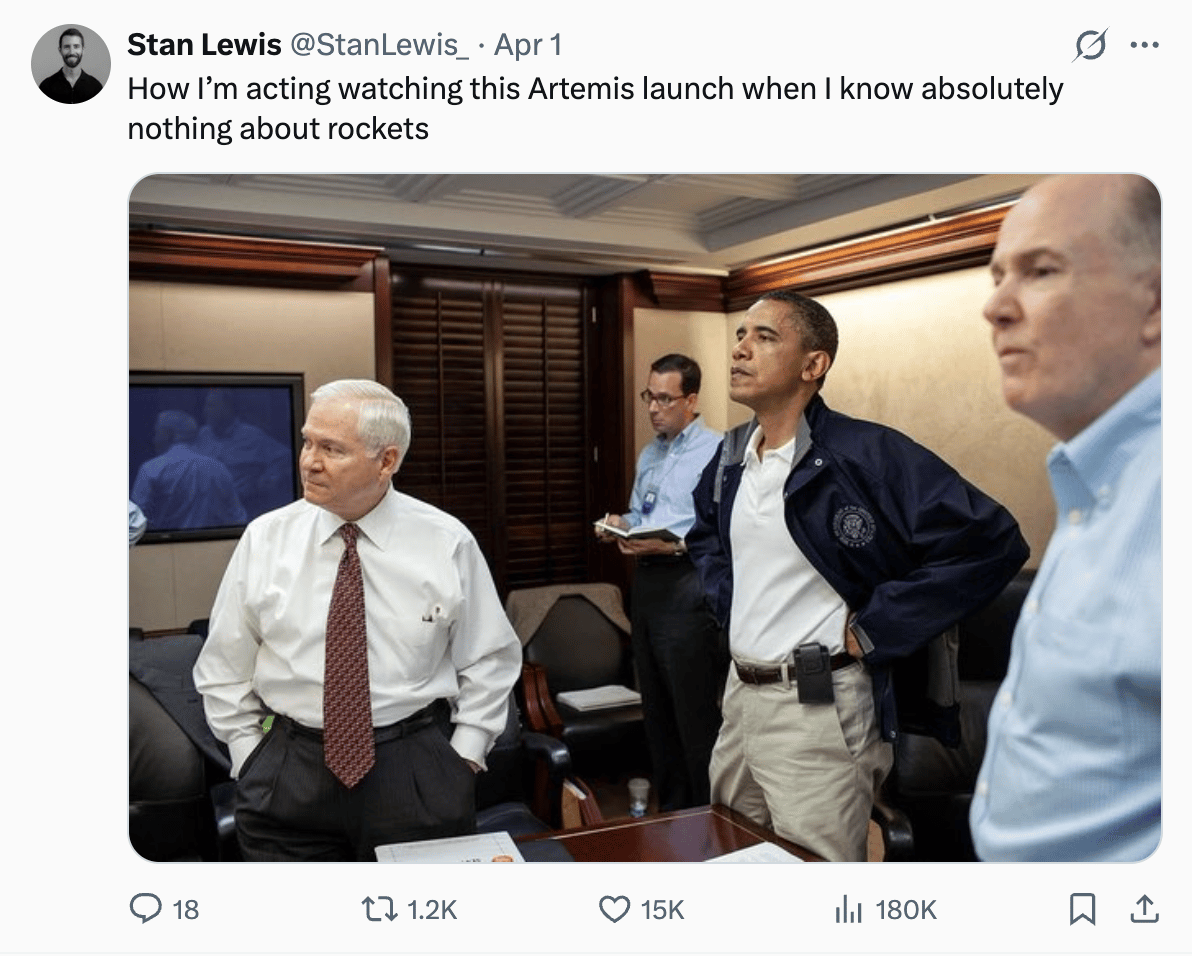1192x956 pixels.
Task: Open the attached situation room photo
Action: point(644,517)
